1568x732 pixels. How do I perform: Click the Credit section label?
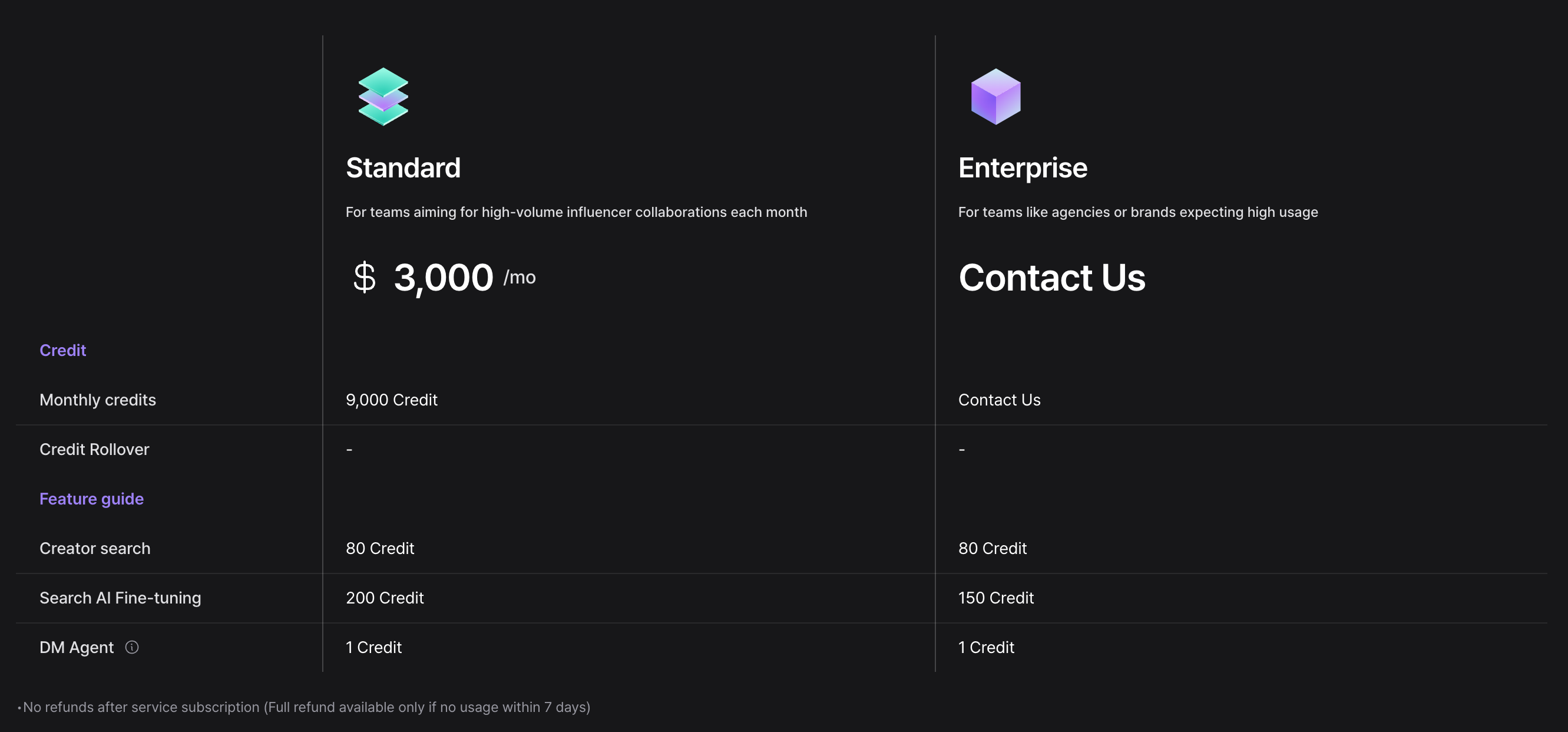click(x=62, y=350)
